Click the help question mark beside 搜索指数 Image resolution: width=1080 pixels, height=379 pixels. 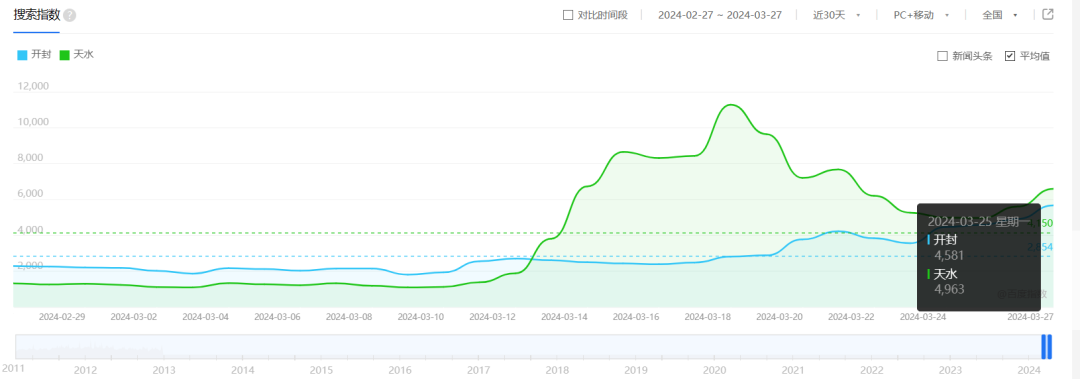(70, 15)
